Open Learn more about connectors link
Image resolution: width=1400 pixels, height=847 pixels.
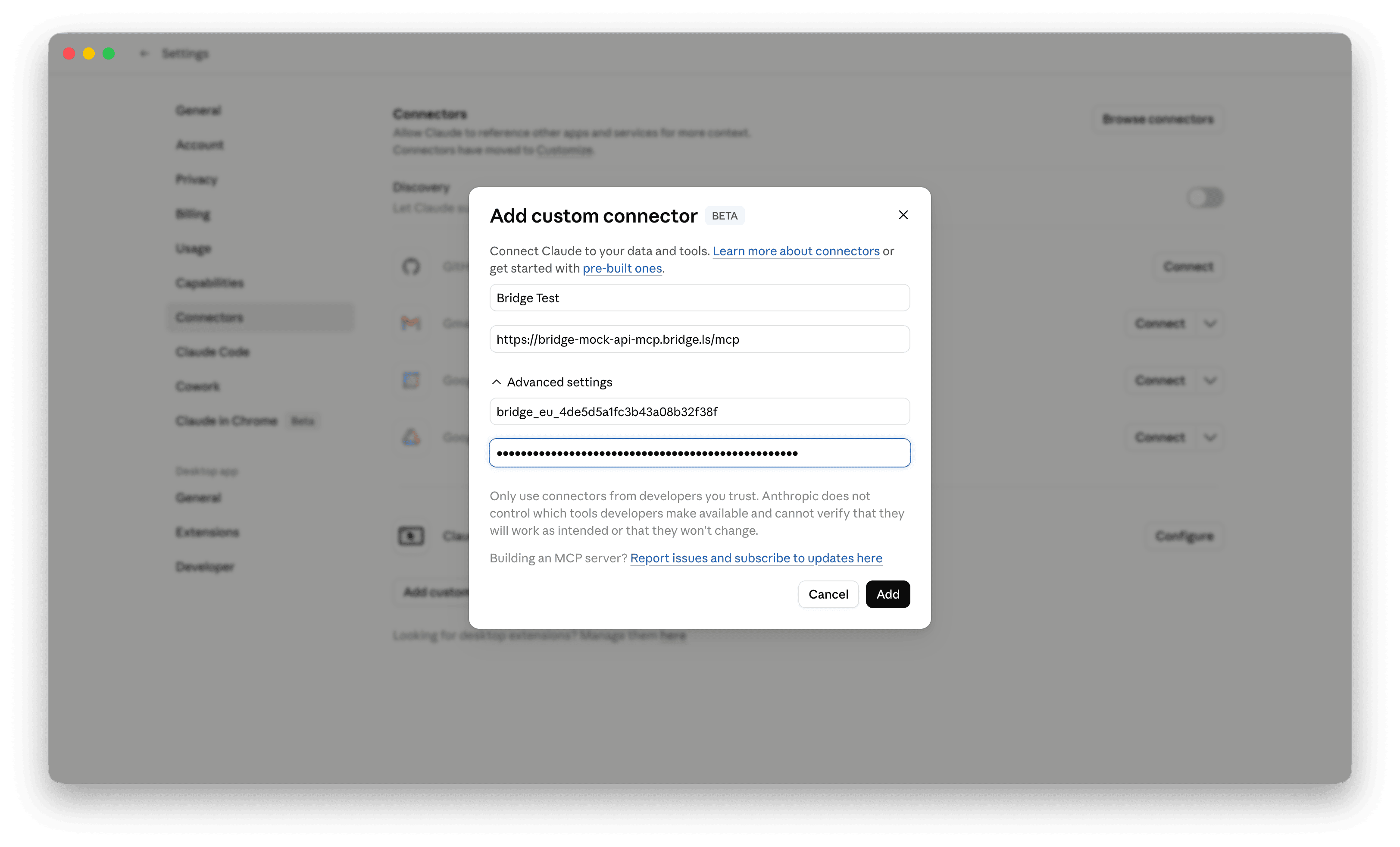pyautogui.click(x=796, y=251)
